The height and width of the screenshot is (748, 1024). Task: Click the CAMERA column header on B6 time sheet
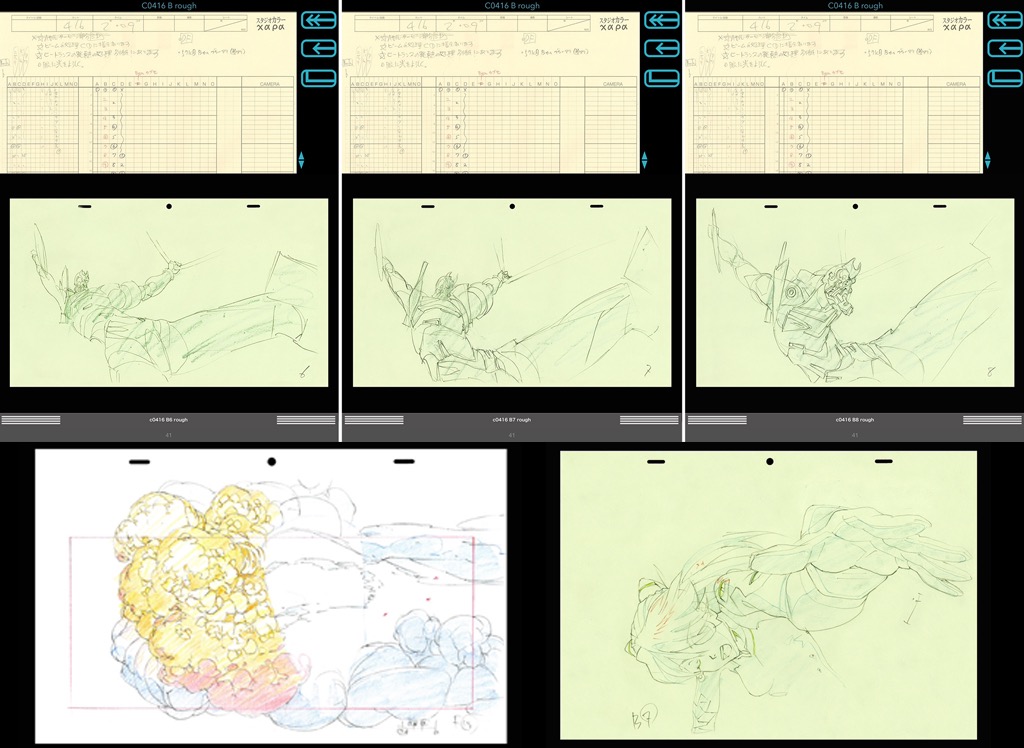[x=269, y=84]
